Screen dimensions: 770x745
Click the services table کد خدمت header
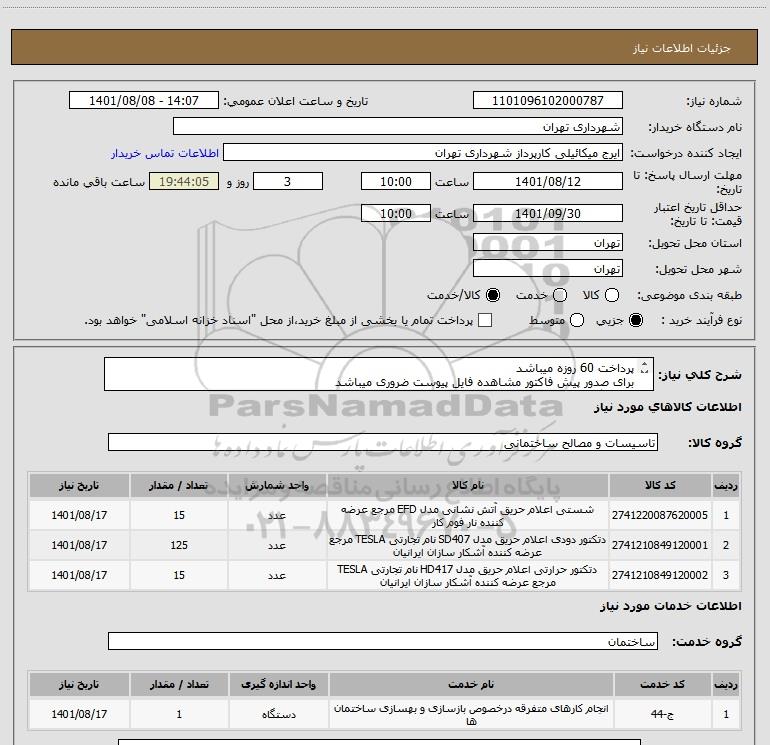click(x=662, y=684)
